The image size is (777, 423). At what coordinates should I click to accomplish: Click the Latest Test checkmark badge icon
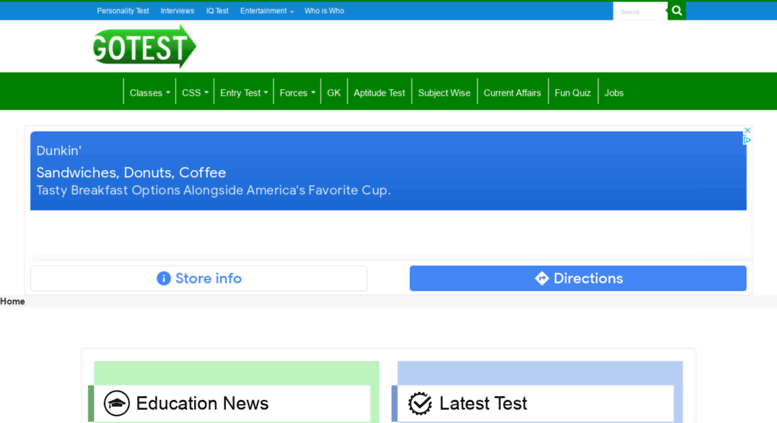pos(420,403)
